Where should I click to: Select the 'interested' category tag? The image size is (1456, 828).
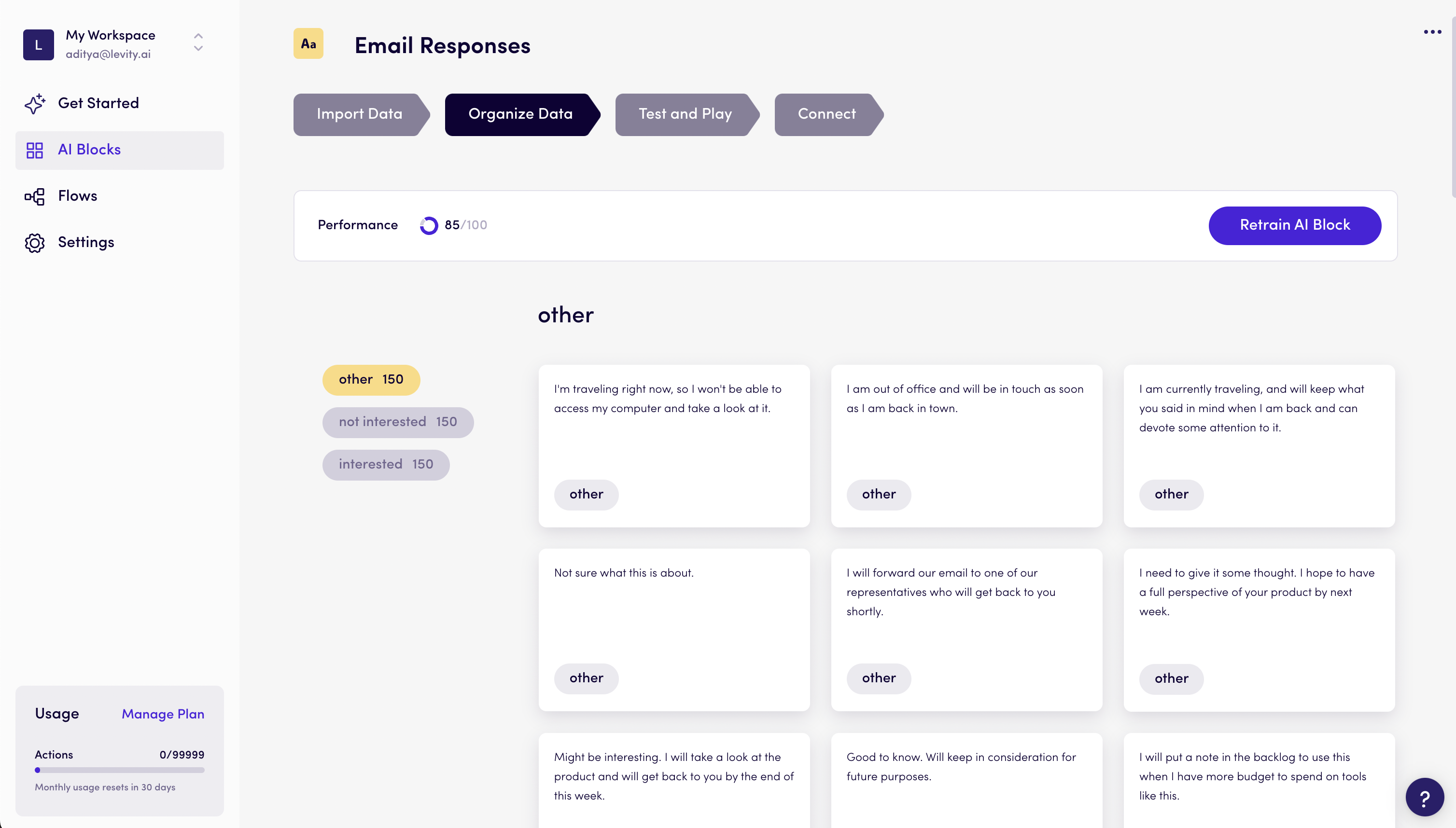(x=386, y=464)
